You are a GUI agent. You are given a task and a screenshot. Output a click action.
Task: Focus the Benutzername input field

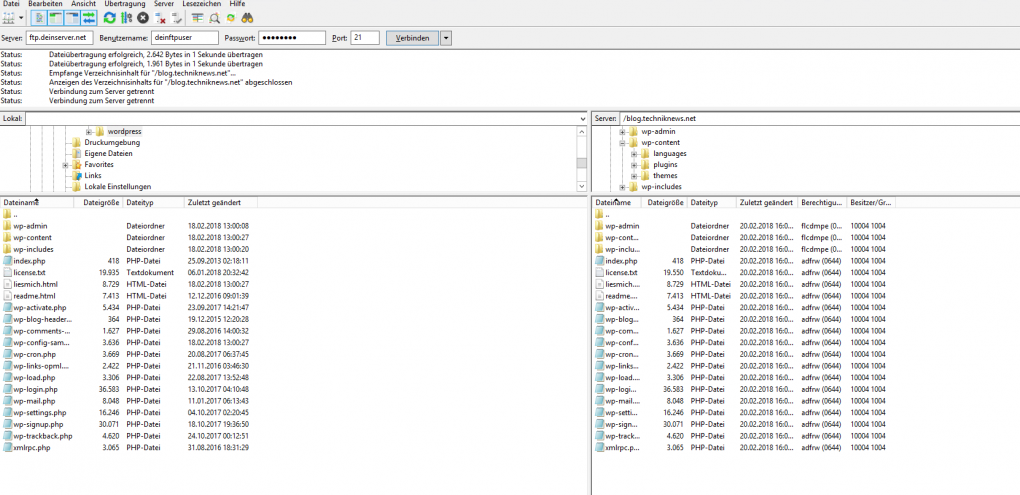185,38
